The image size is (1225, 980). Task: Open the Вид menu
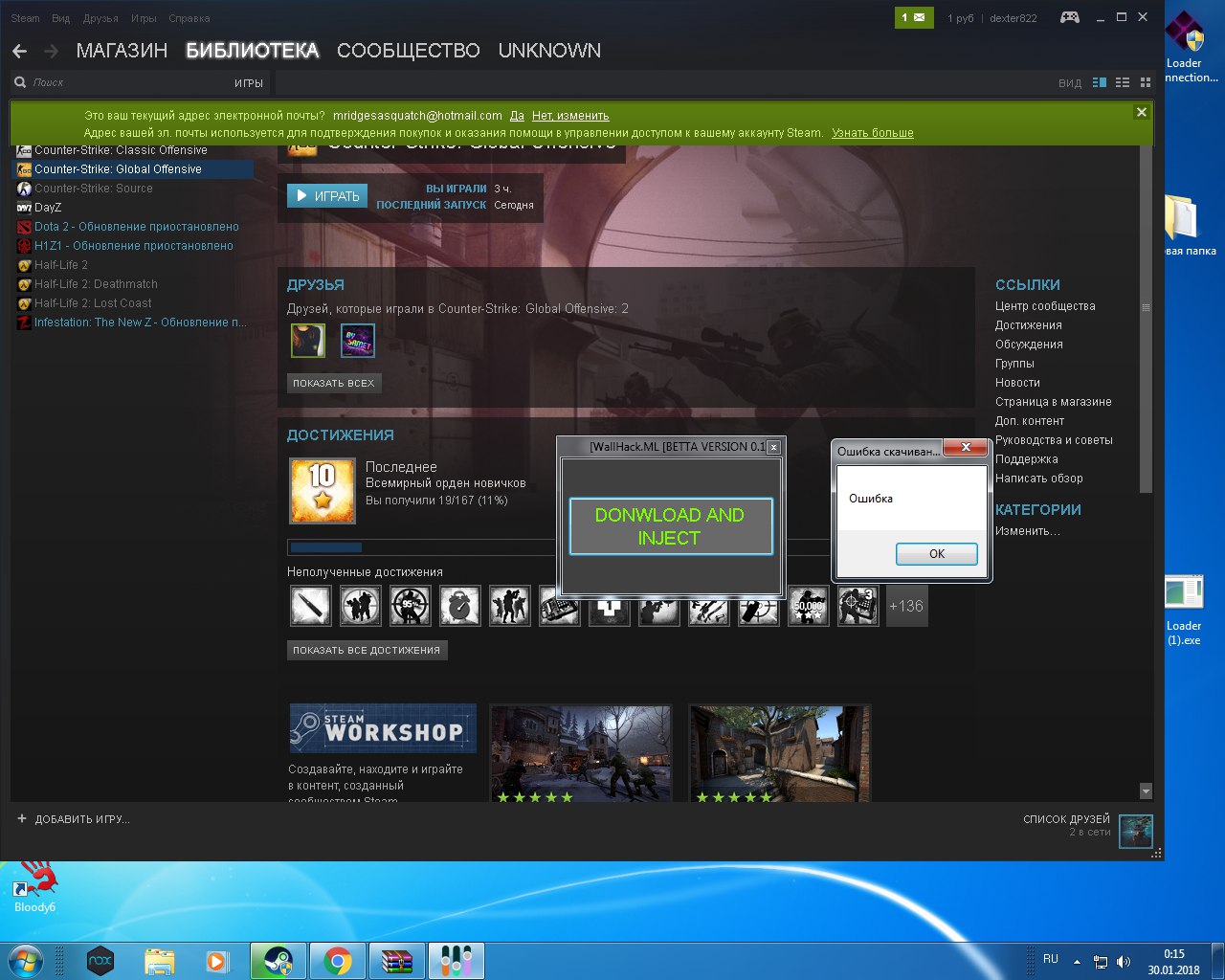click(61, 18)
